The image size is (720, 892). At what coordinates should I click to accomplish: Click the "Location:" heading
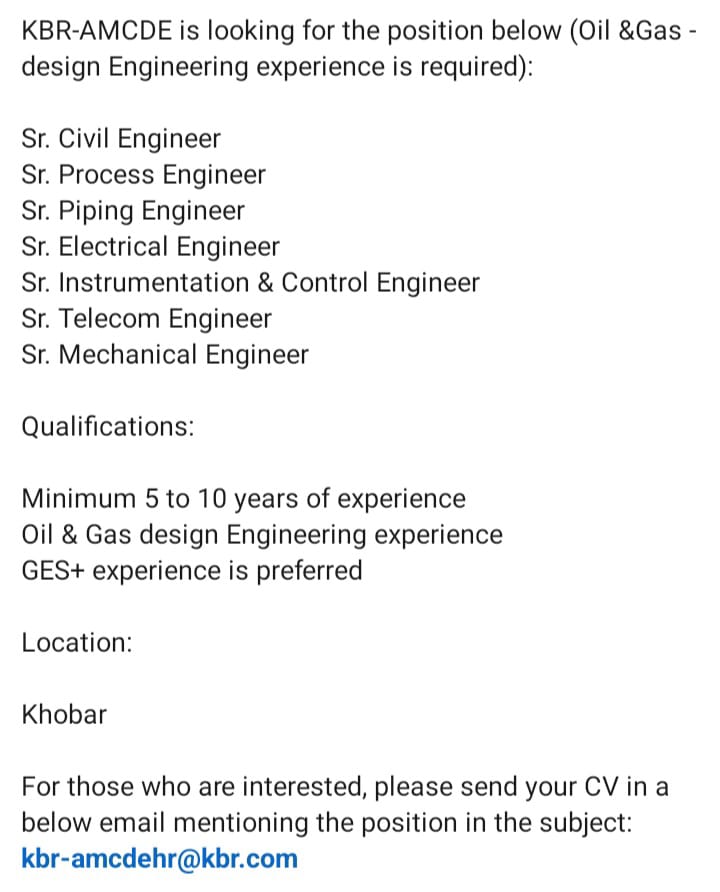76,643
